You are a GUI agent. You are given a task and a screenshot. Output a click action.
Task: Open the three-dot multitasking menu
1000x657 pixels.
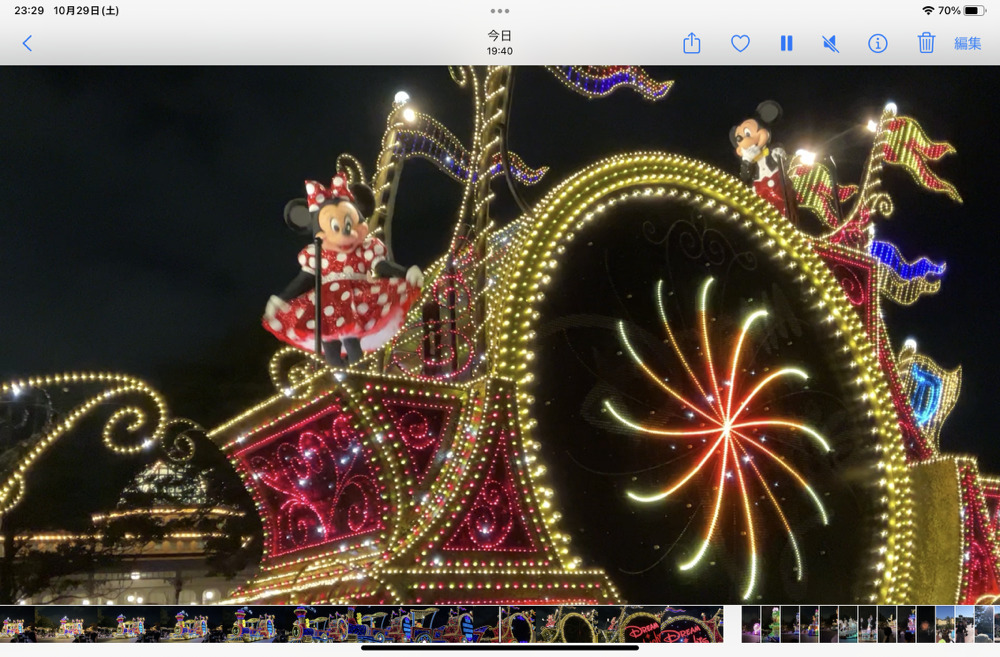point(500,11)
